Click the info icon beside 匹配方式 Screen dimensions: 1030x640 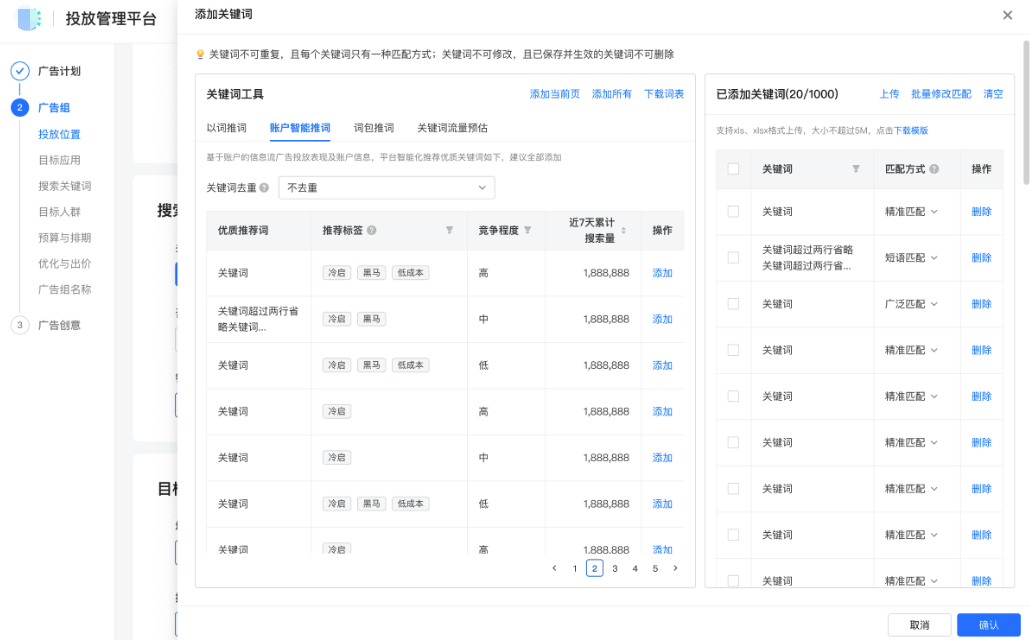click(935, 169)
